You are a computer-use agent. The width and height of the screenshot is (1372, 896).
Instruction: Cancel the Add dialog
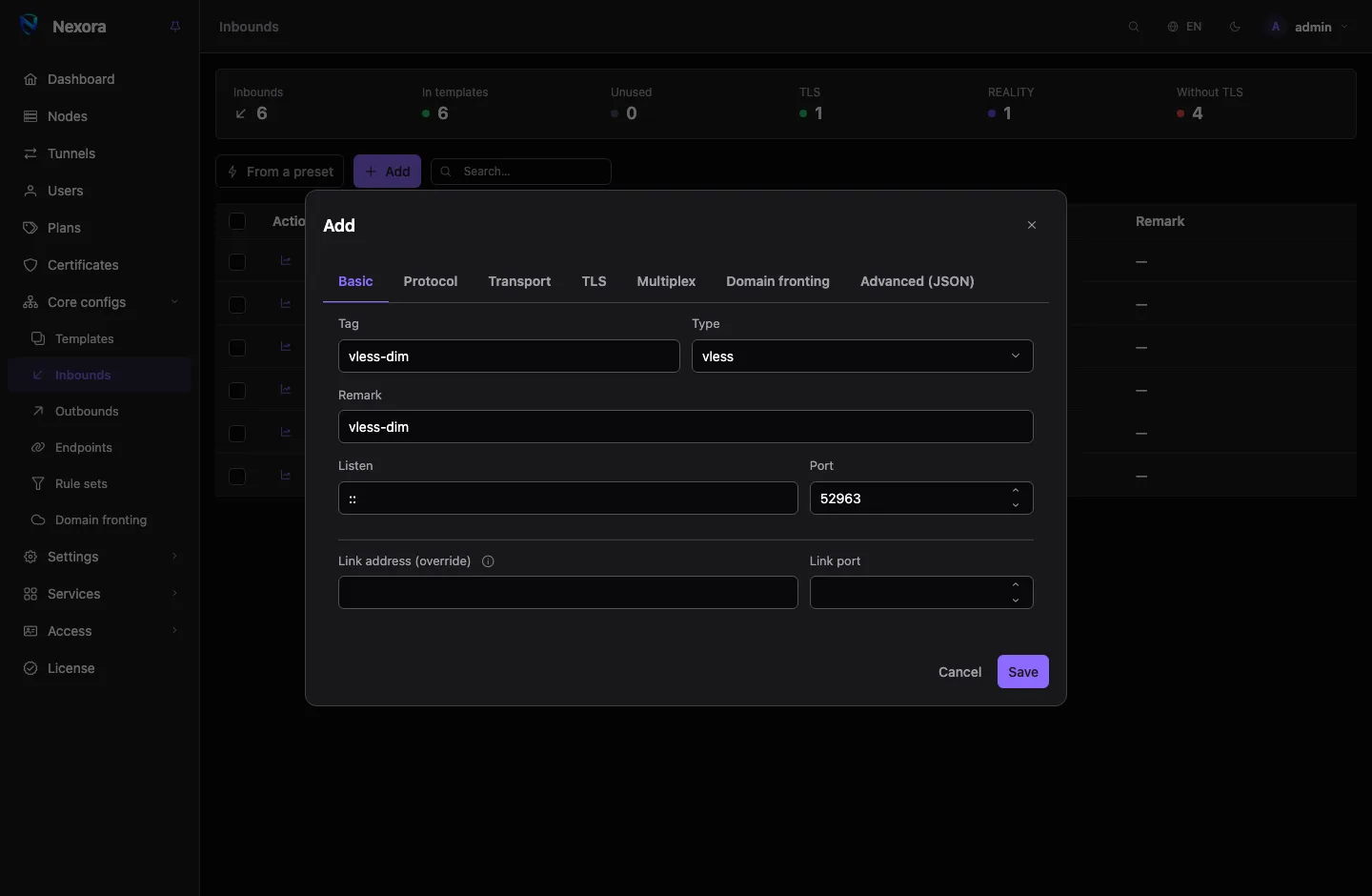[959, 672]
